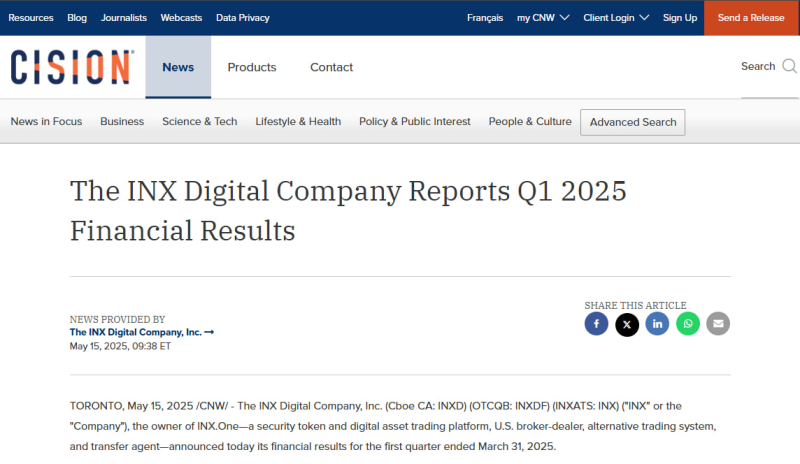This screenshot has width=800, height=464.
Task: Switch language to Français
Action: coord(485,18)
